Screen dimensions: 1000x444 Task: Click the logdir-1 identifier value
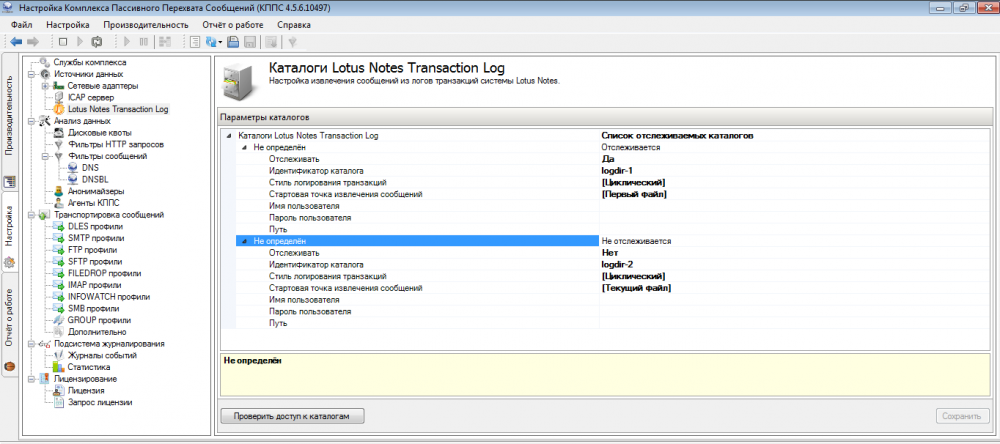(617, 171)
